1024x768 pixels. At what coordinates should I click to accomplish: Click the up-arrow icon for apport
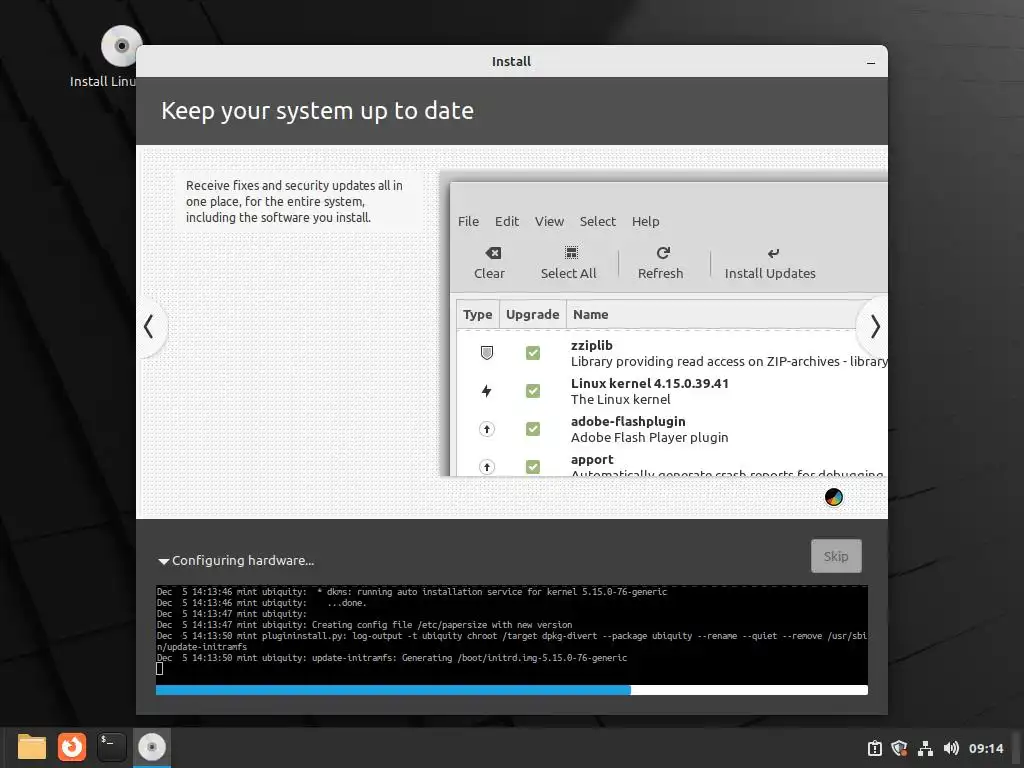[487, 466]
